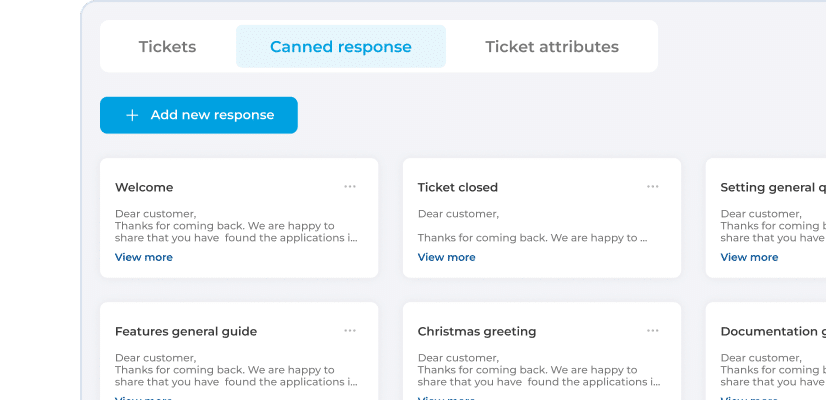Click View more on Setting general card
The width and height of the screenshot is (826, 400).
(x=749, y=257)
